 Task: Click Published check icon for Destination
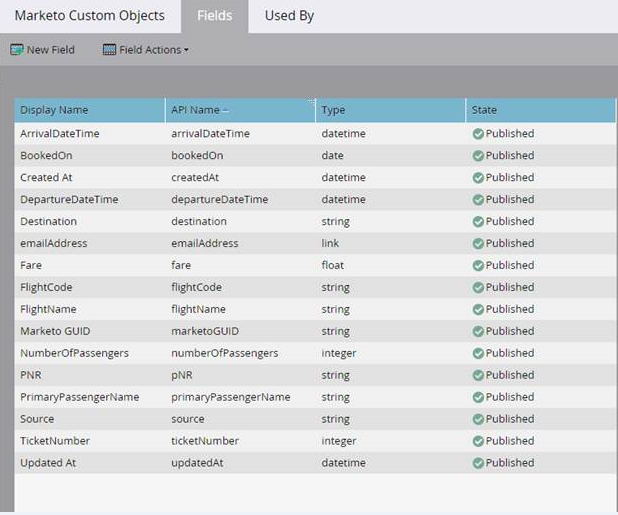click(478, 222)
